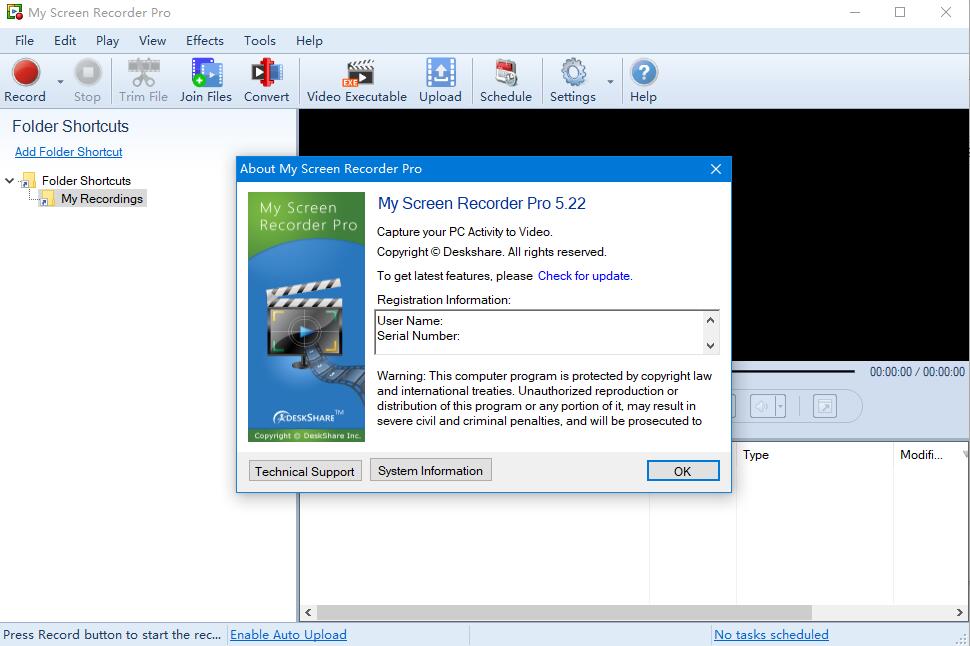970x646 pixels.
Task: Click the playback seek bar
Action: (793, 371)
